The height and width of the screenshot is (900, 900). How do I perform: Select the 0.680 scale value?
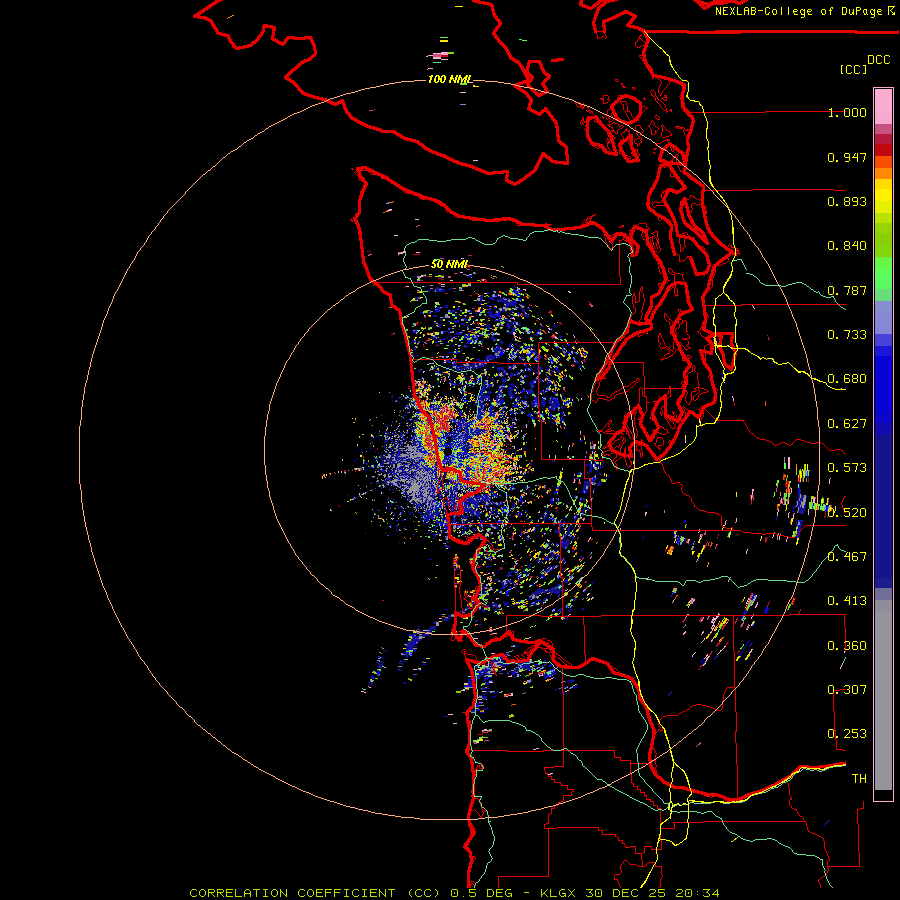pyautogui.click(x=847, y=379)
